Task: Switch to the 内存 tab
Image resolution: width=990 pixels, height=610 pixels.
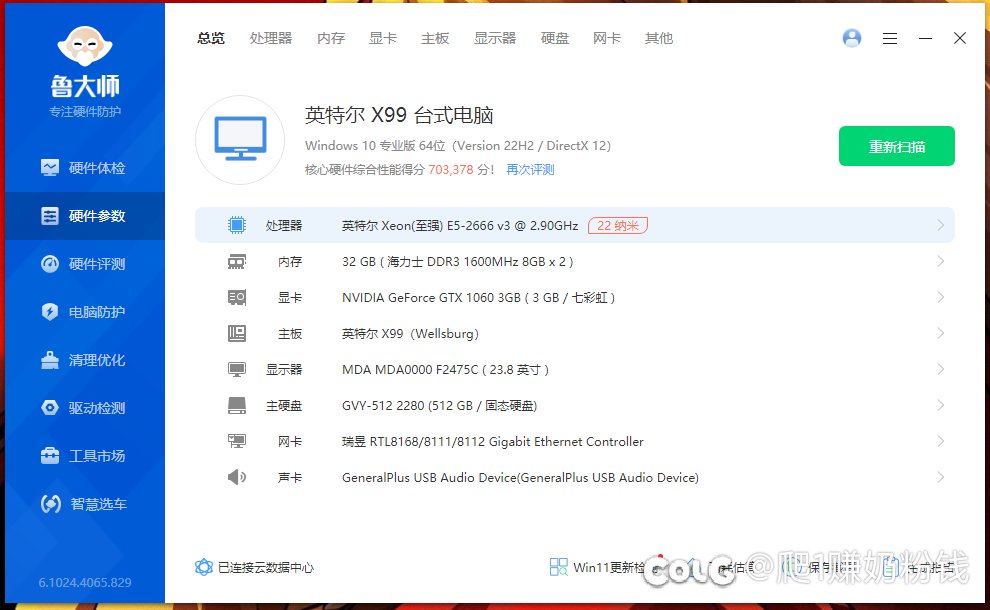Action: coord(331,39)
